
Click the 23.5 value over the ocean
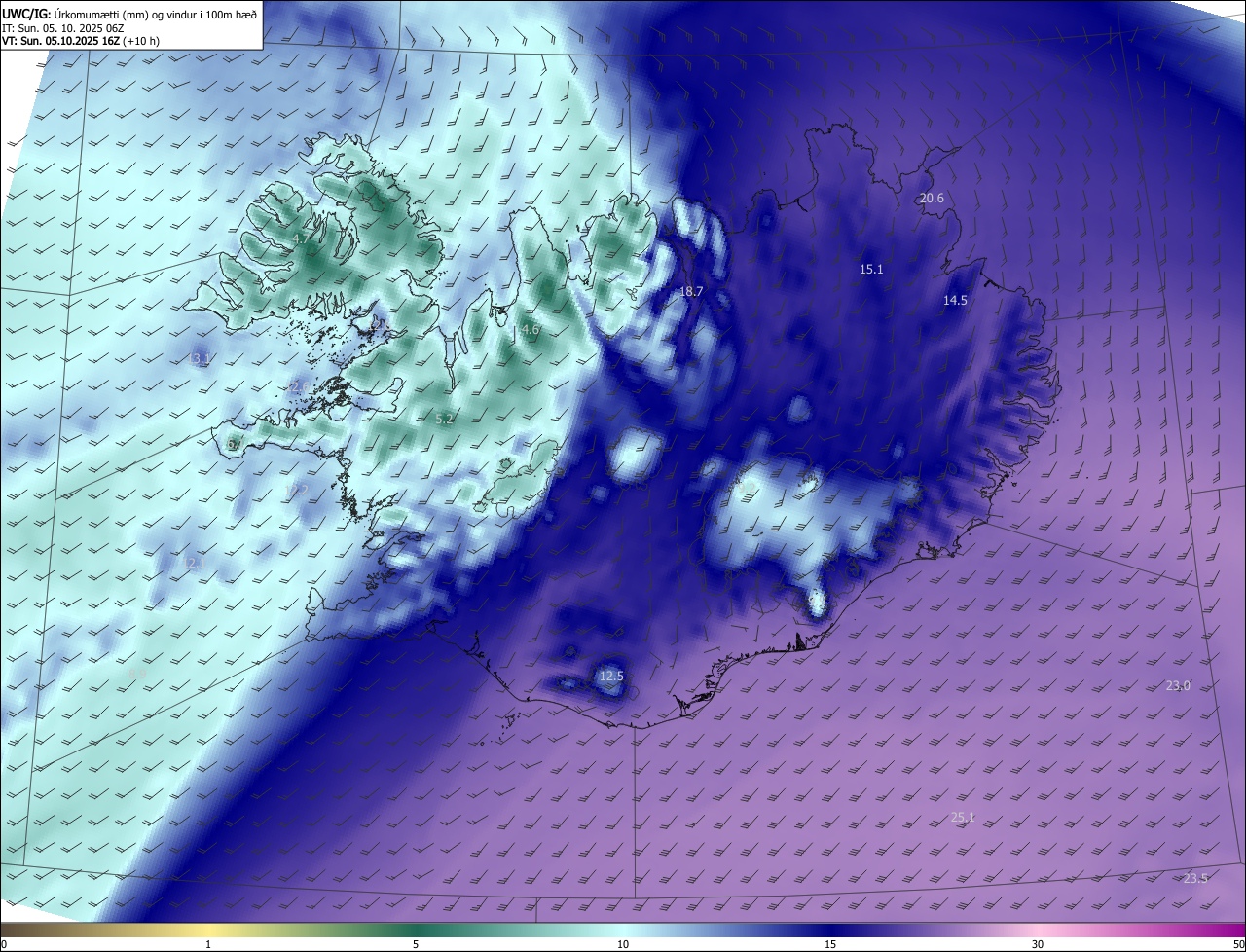pyautogui.click(x=1195, y=878)
